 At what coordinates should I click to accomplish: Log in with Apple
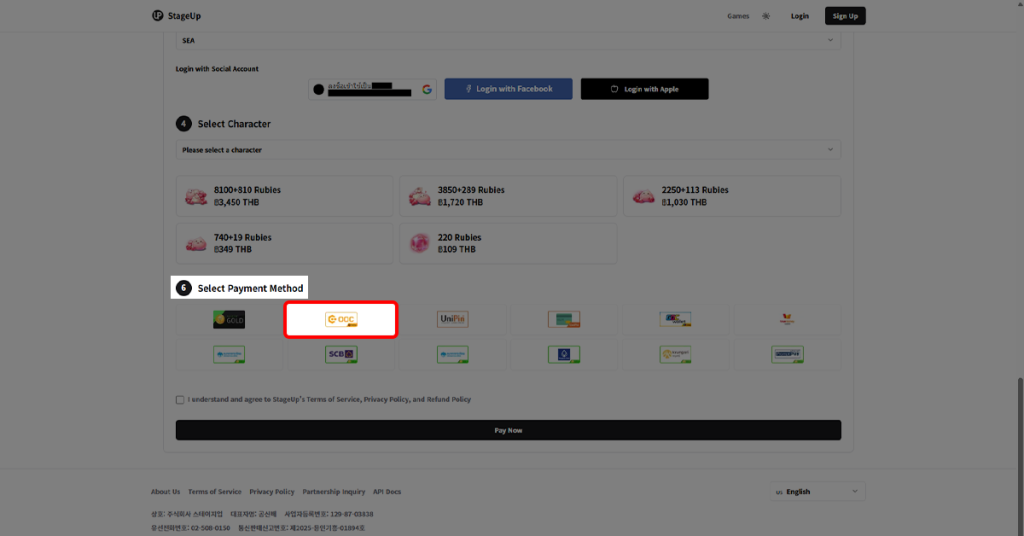(644, 89)
